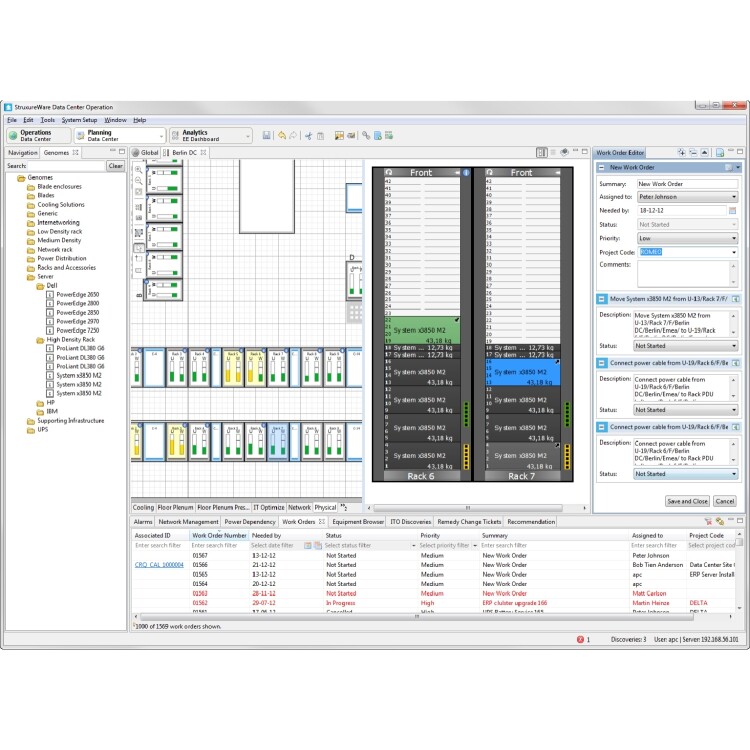
Task: Click the Undo arrow icon in the toolbar
Action: 282,136
